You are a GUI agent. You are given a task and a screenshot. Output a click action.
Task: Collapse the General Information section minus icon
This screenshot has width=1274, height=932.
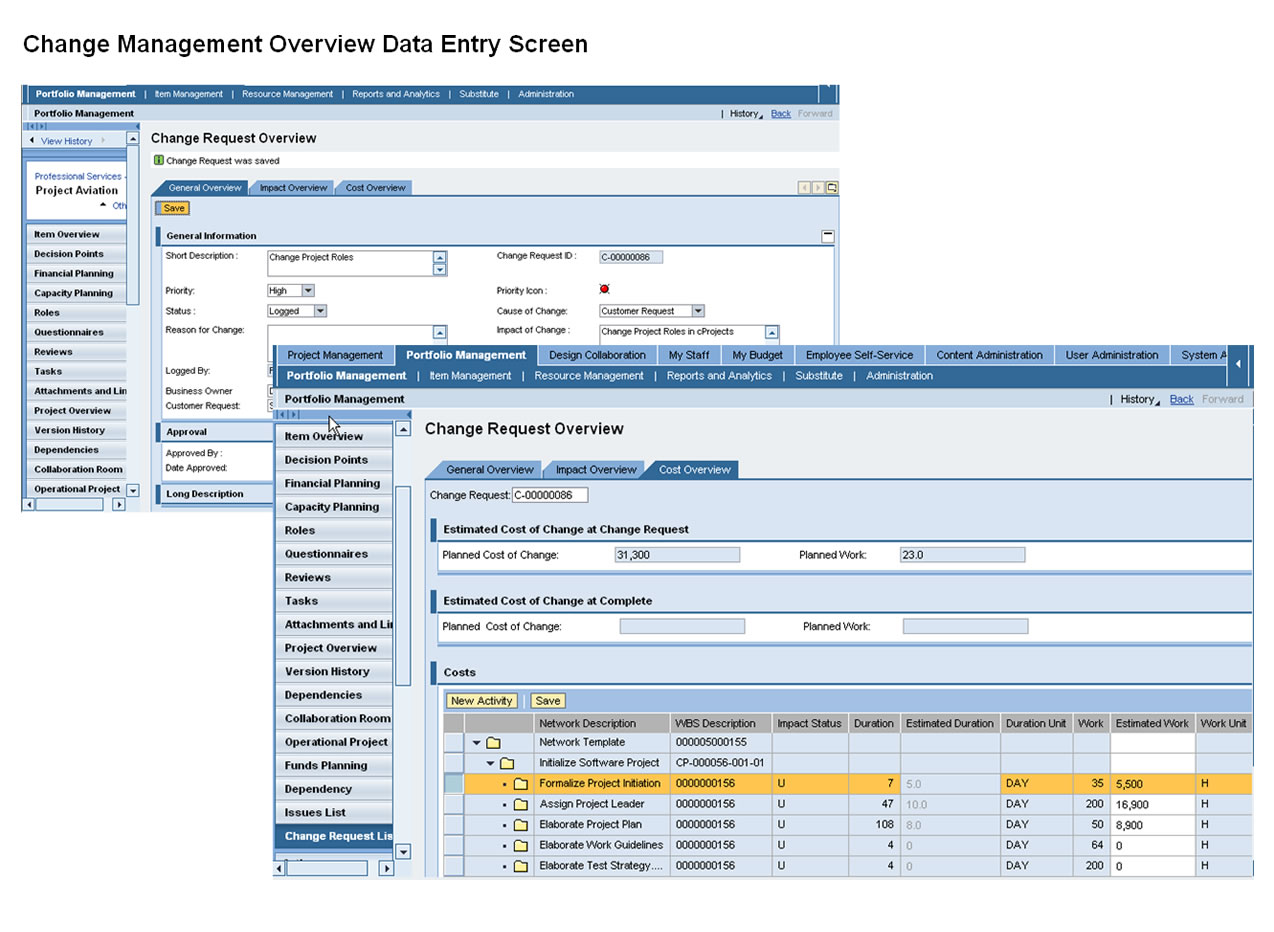827,236
